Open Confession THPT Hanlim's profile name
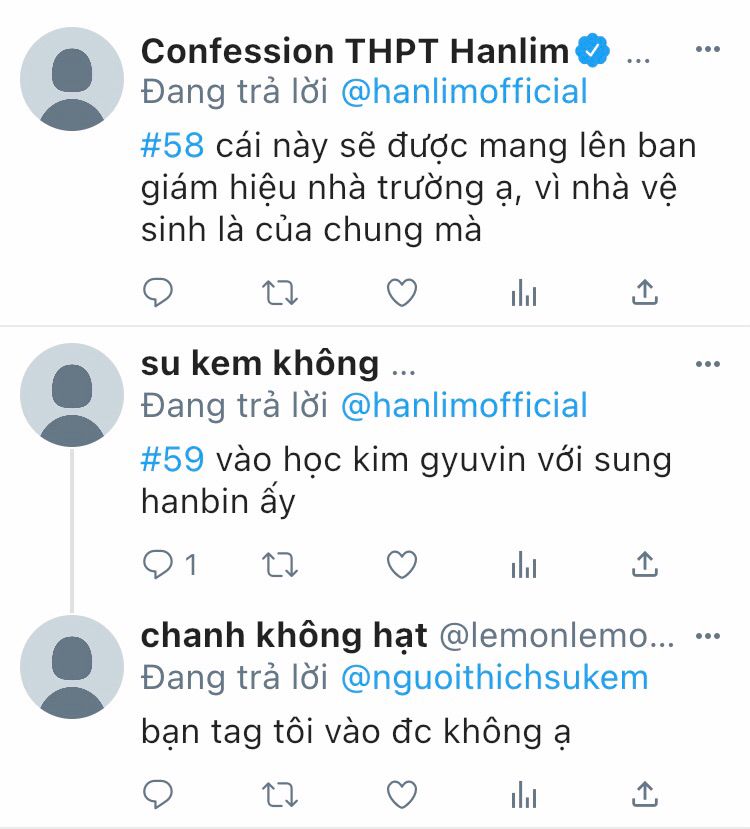 coord(355,51)
